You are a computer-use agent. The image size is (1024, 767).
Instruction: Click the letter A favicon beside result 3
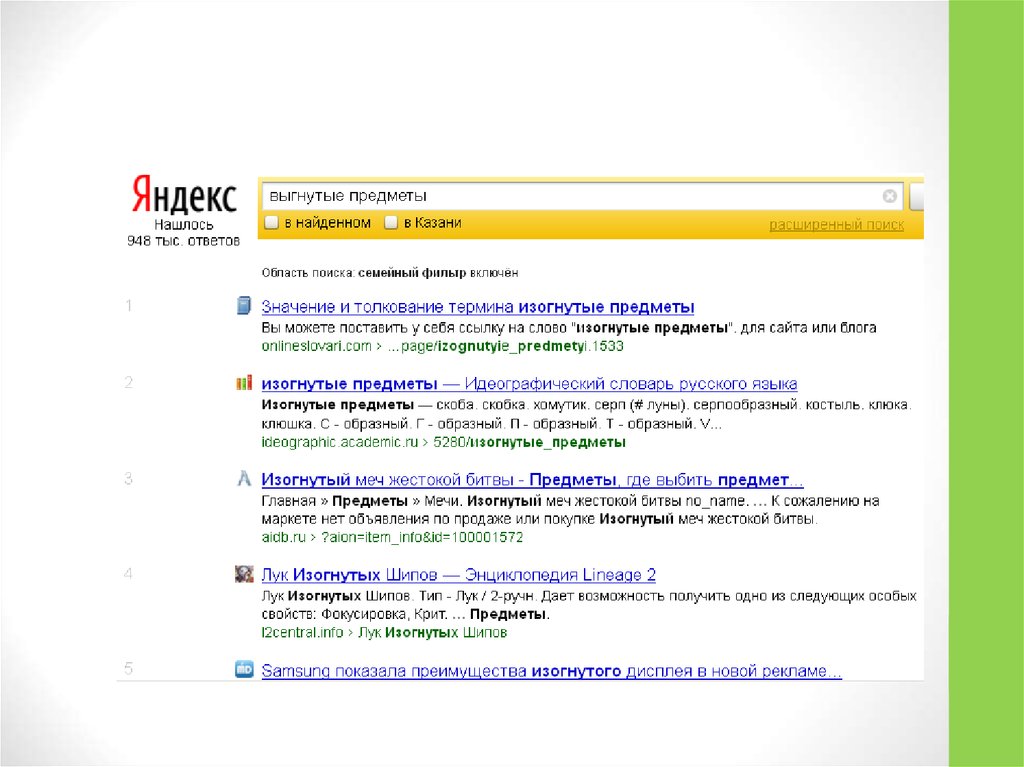(x=243, y=479)
